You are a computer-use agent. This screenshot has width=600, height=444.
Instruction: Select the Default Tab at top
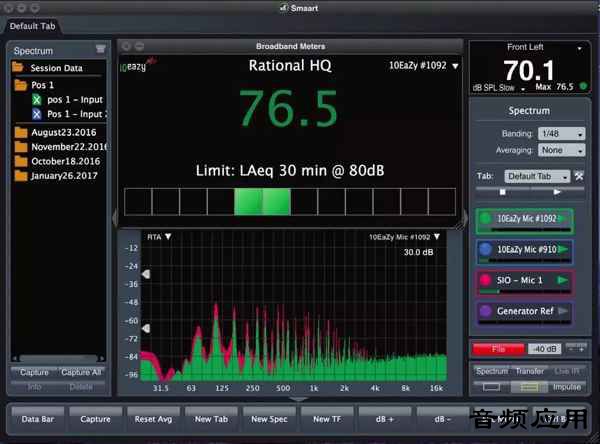pyautogui.click(x=32, y=26)
